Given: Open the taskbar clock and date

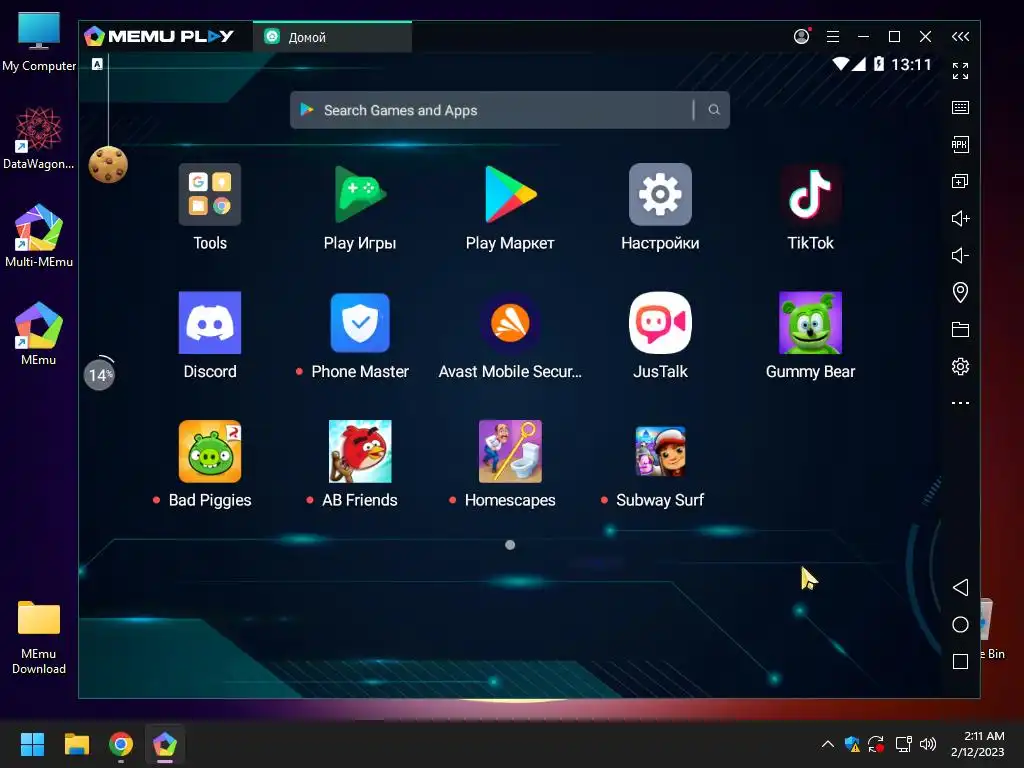Looking at the screenshot, I should click(x=977, y=744).
